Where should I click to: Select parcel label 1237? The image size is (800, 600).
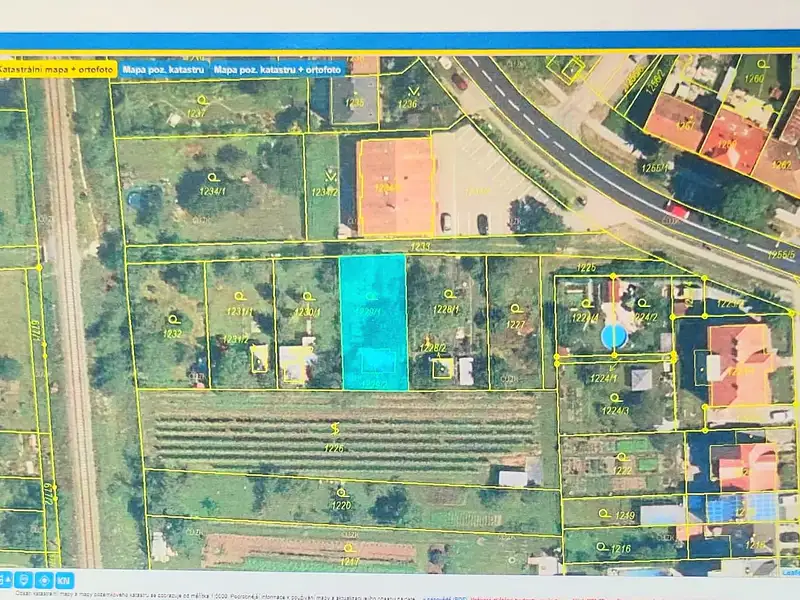(196, 113)
